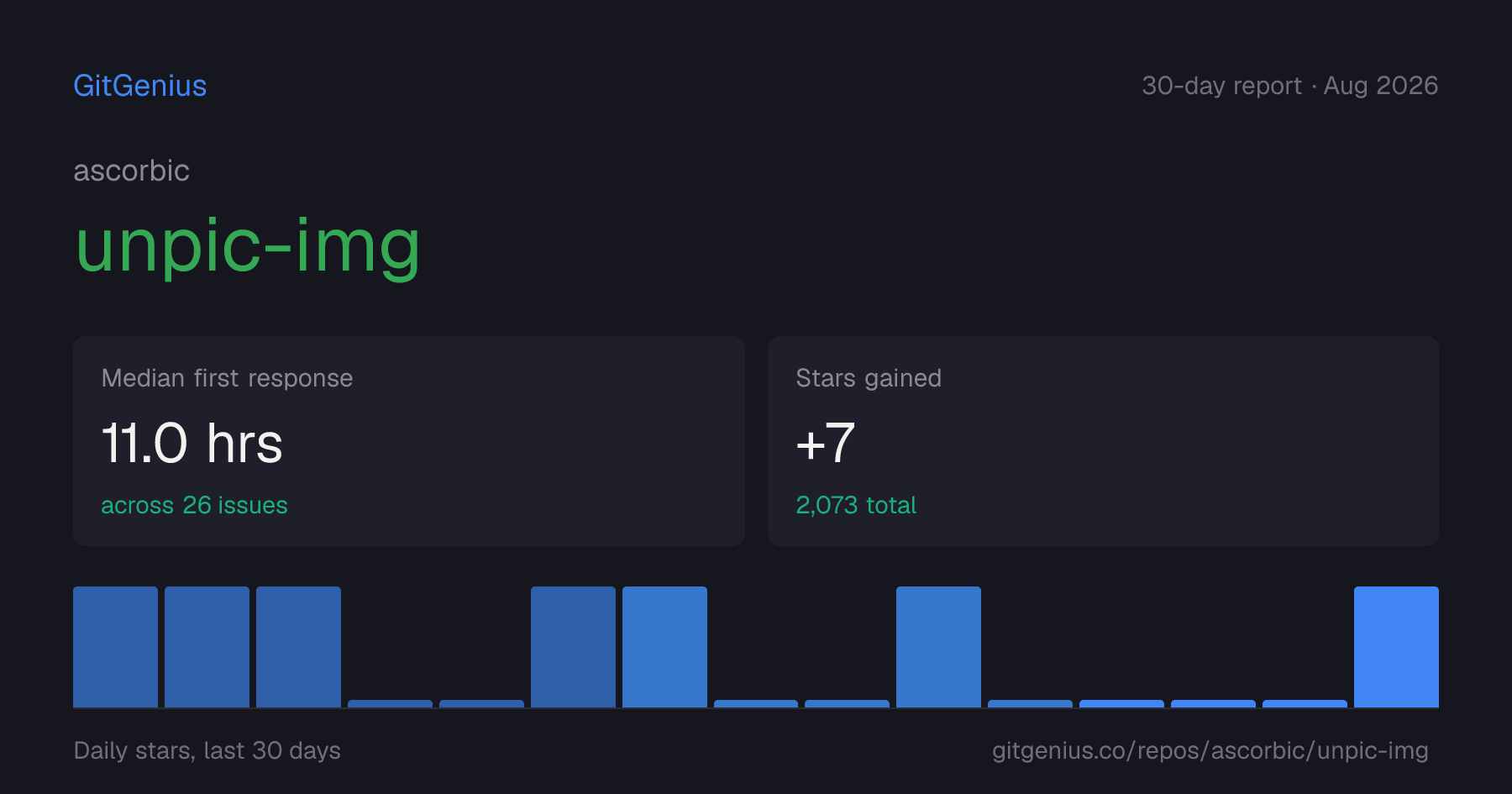Click the first tall bar in chart
Image resolution: width=1512 pixels, height=794 pixels.
115,647
